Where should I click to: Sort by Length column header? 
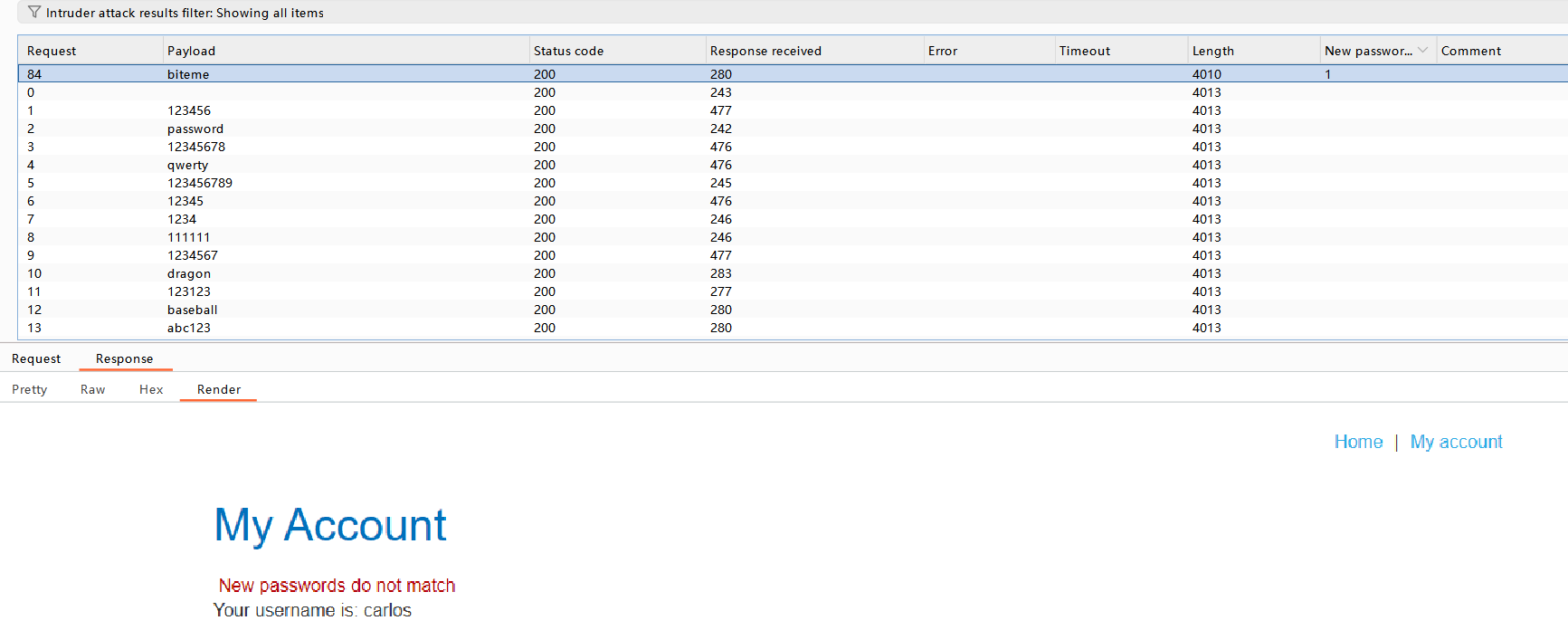click(x=1212, y=51)
